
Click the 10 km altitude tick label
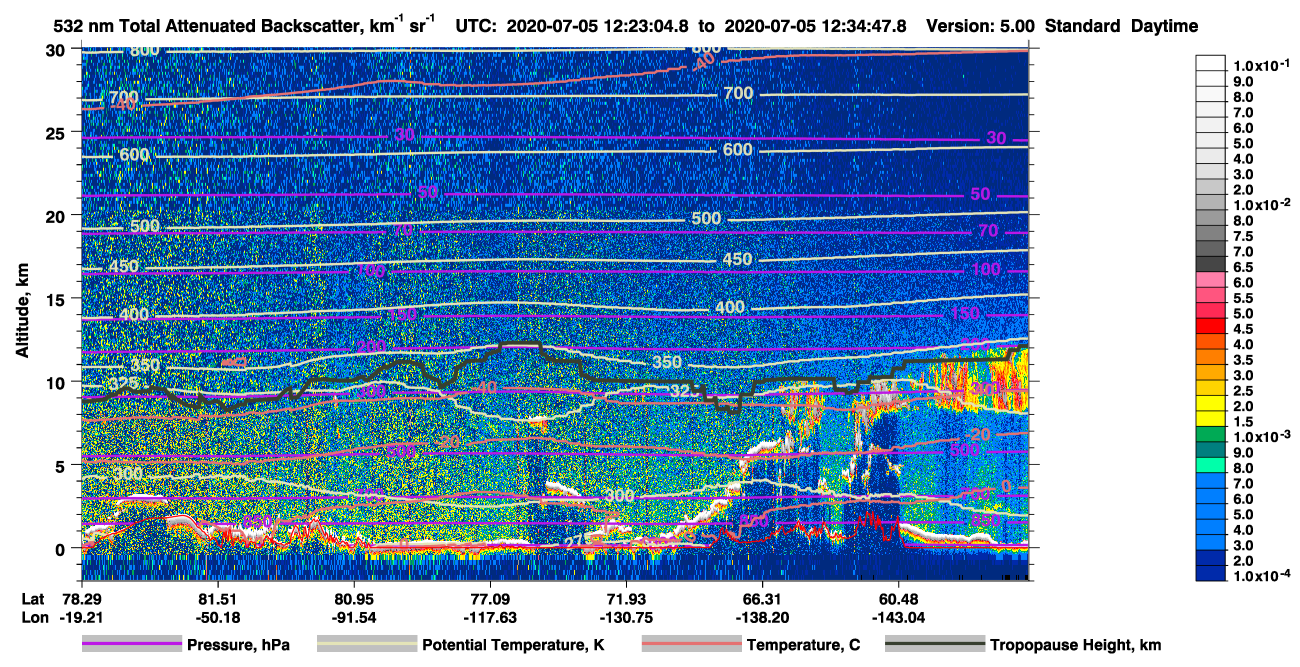point(55,381)
